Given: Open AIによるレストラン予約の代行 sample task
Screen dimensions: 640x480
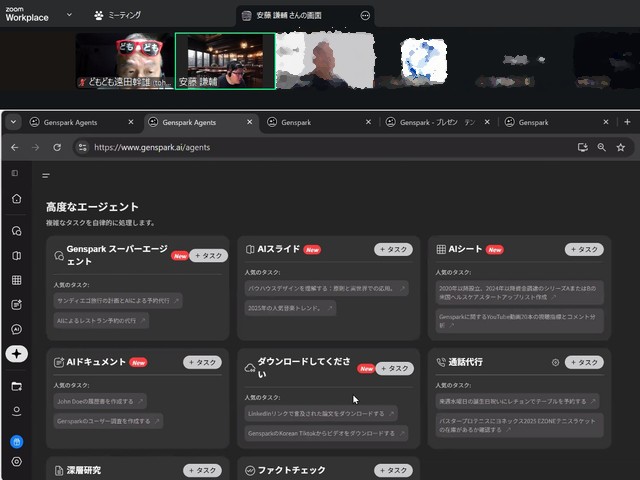Looking at the screenshot, I should pos(101,321).
